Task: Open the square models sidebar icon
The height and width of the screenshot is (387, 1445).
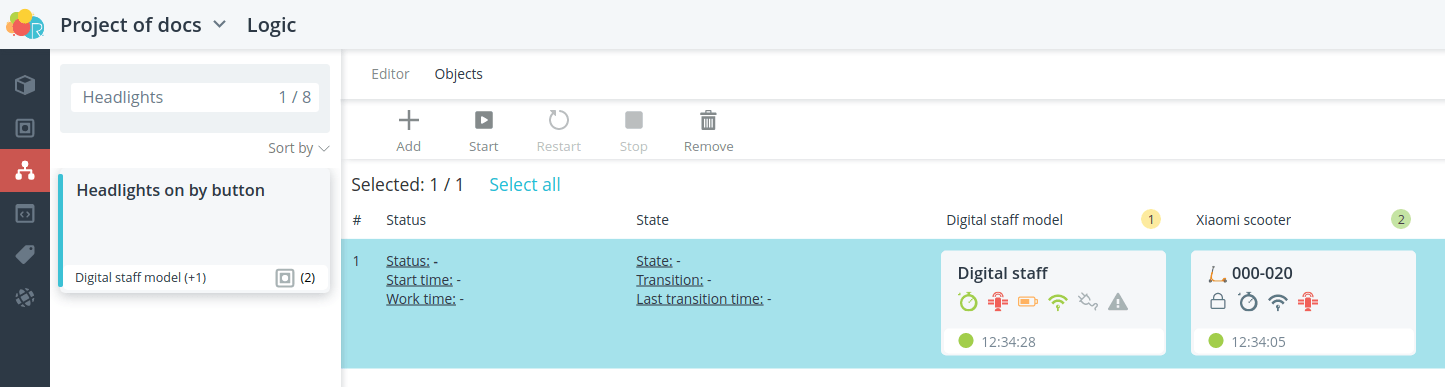Action: 25,128
